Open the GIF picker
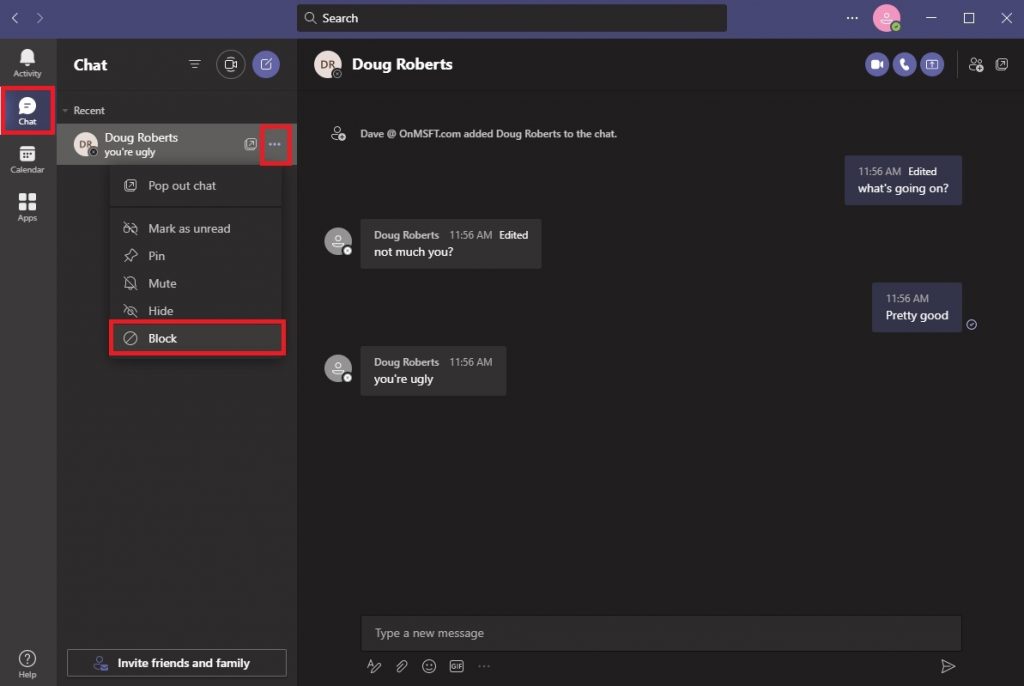Viewport: 1024px width, 686px height. point(456,666)
